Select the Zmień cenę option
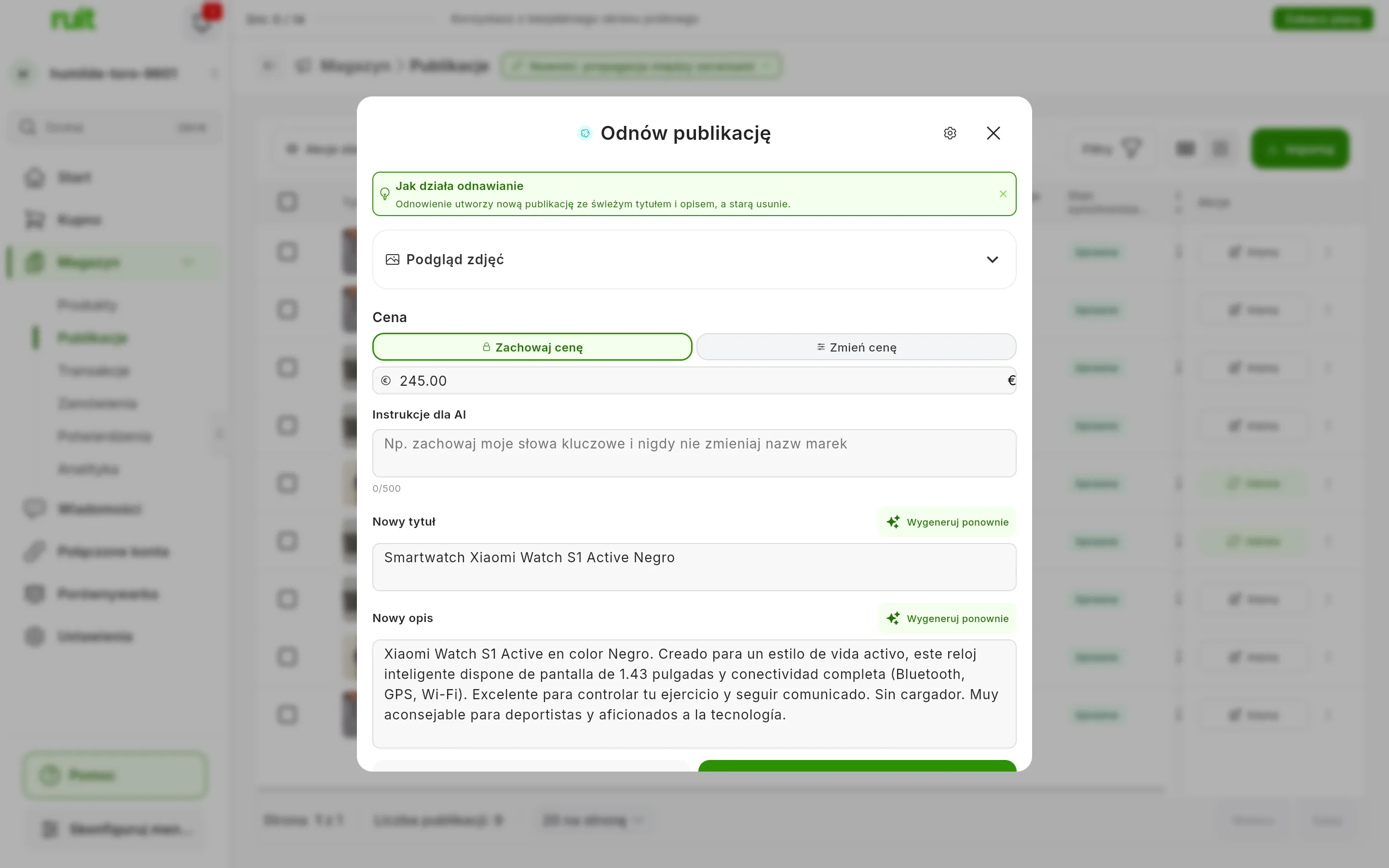 coord(856,347)
